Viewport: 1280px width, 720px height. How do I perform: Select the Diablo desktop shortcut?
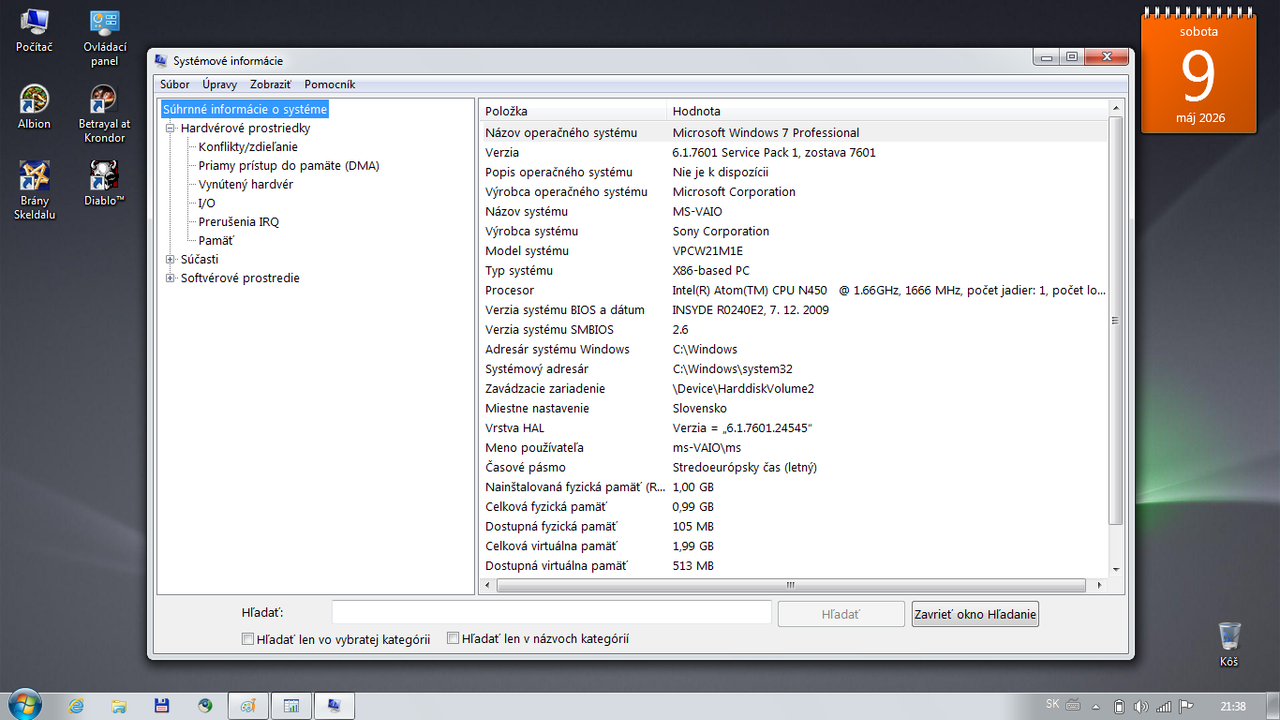point(104,184)
